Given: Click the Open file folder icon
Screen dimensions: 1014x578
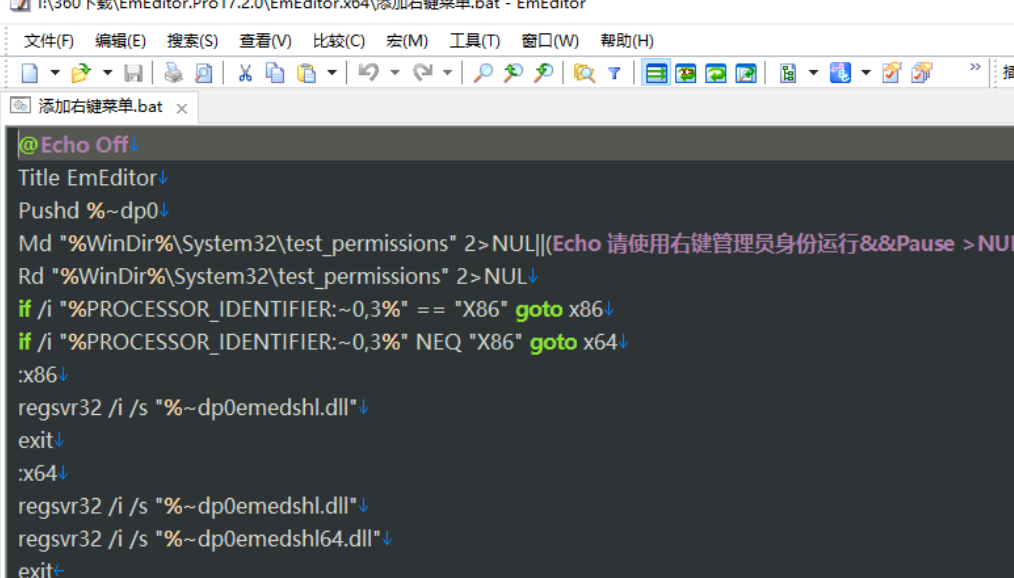Looking at the screenshot, I should pos(81,73).
